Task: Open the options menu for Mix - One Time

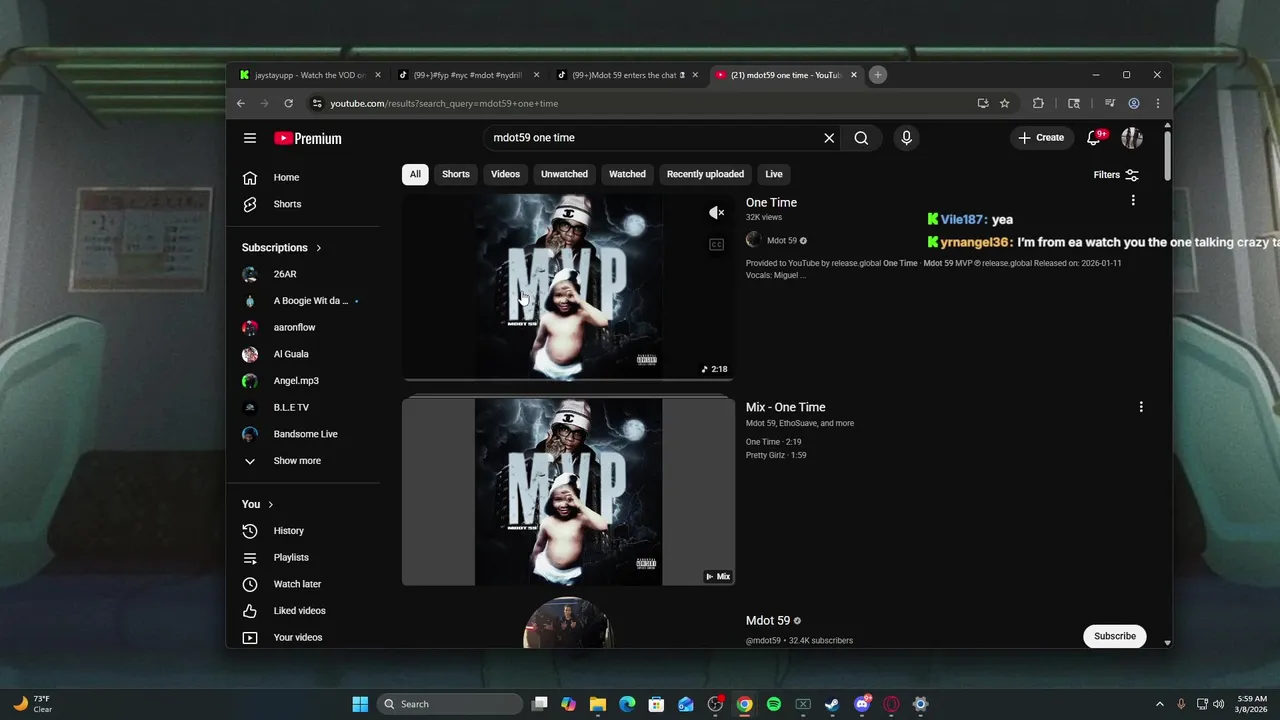Action: (x=1141, y=407)
